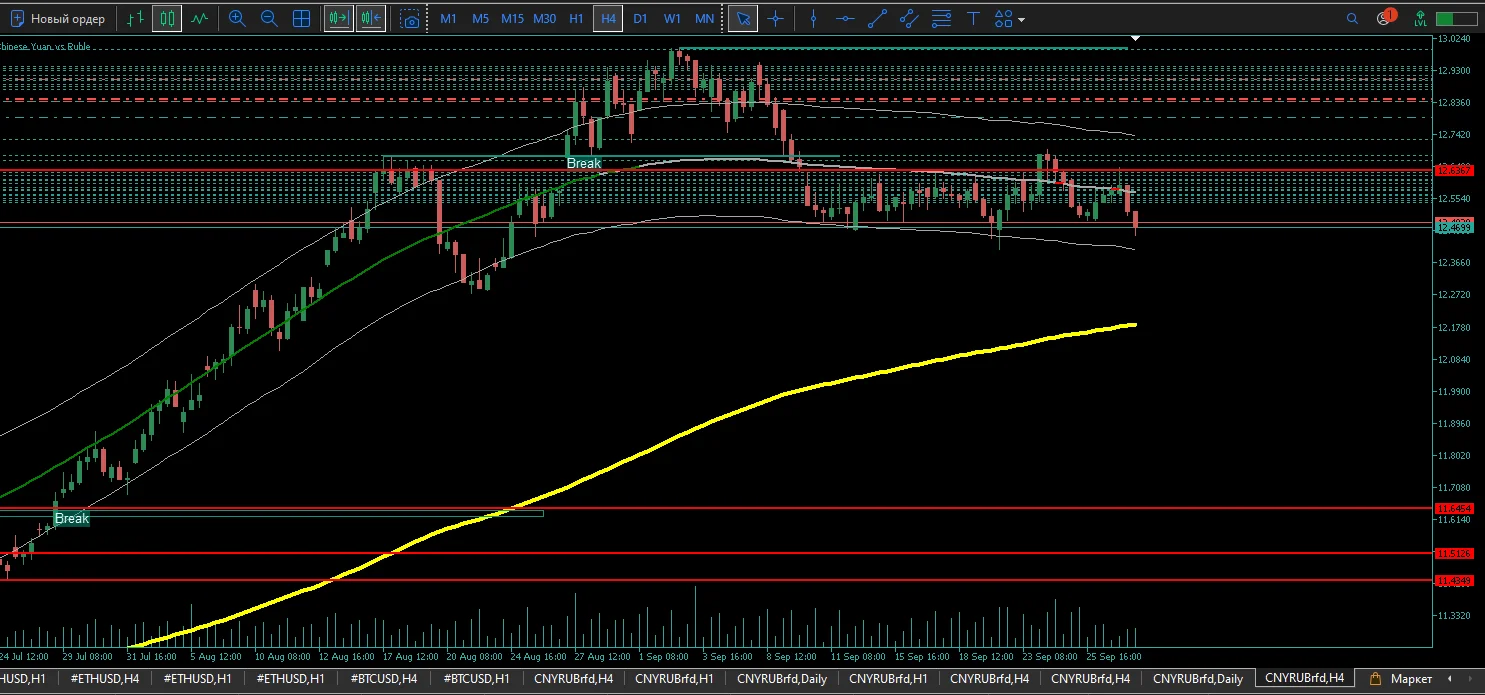Set timeframe to MN monthly
Image resolution: width=1485 pixels, height=695 pixels.
tap(704, 18)
